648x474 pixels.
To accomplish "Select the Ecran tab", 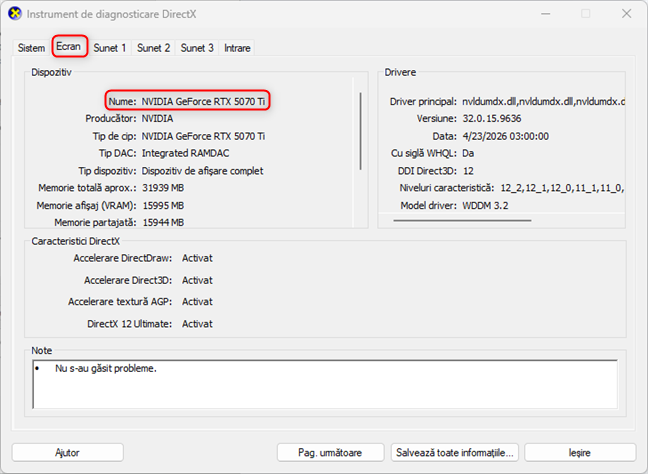I will 69,46.
